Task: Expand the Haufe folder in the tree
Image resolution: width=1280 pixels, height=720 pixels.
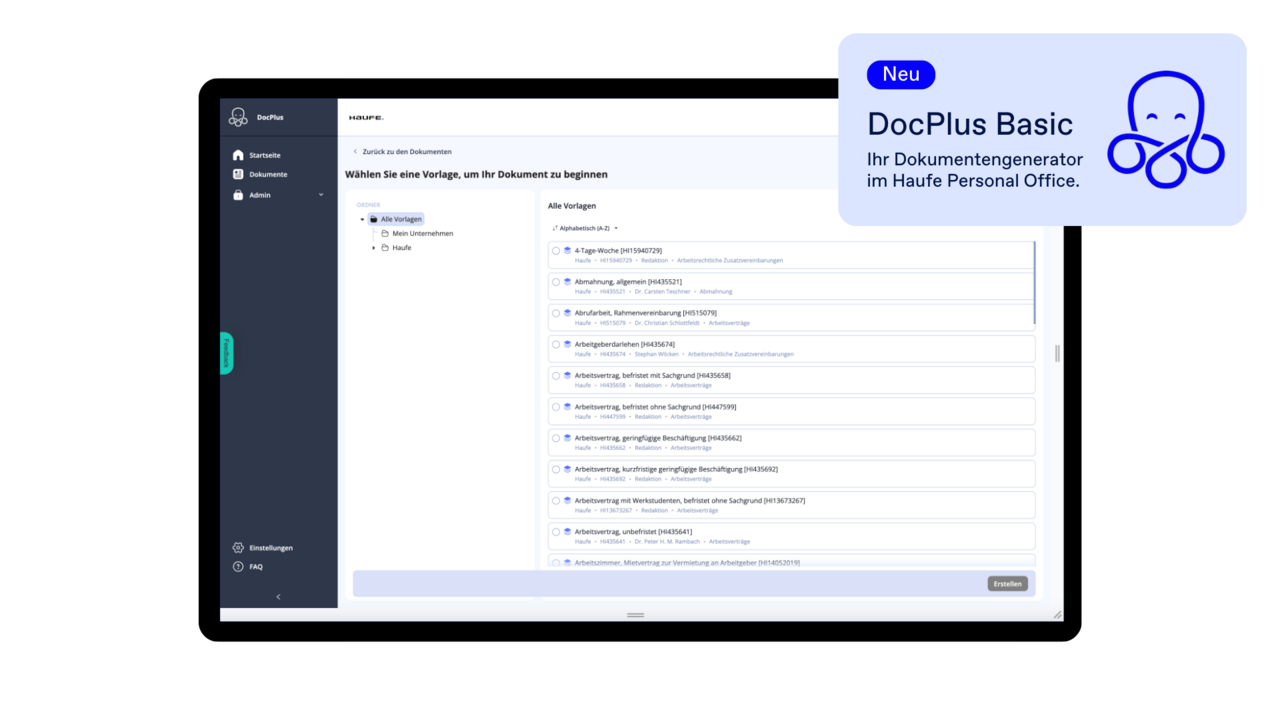Action: 374,247
